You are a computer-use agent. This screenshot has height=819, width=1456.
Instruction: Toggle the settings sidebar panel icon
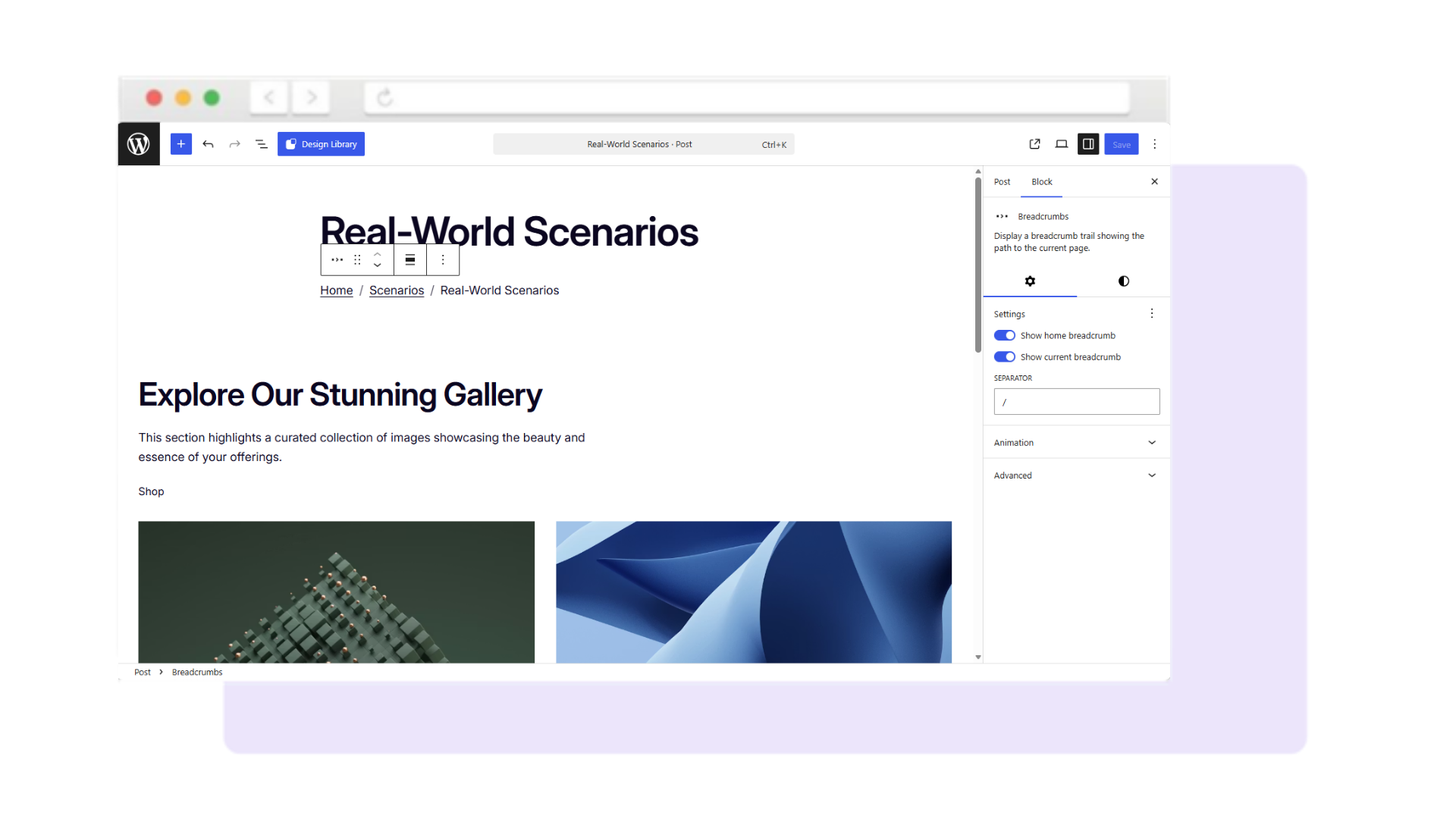(1088, 143)
